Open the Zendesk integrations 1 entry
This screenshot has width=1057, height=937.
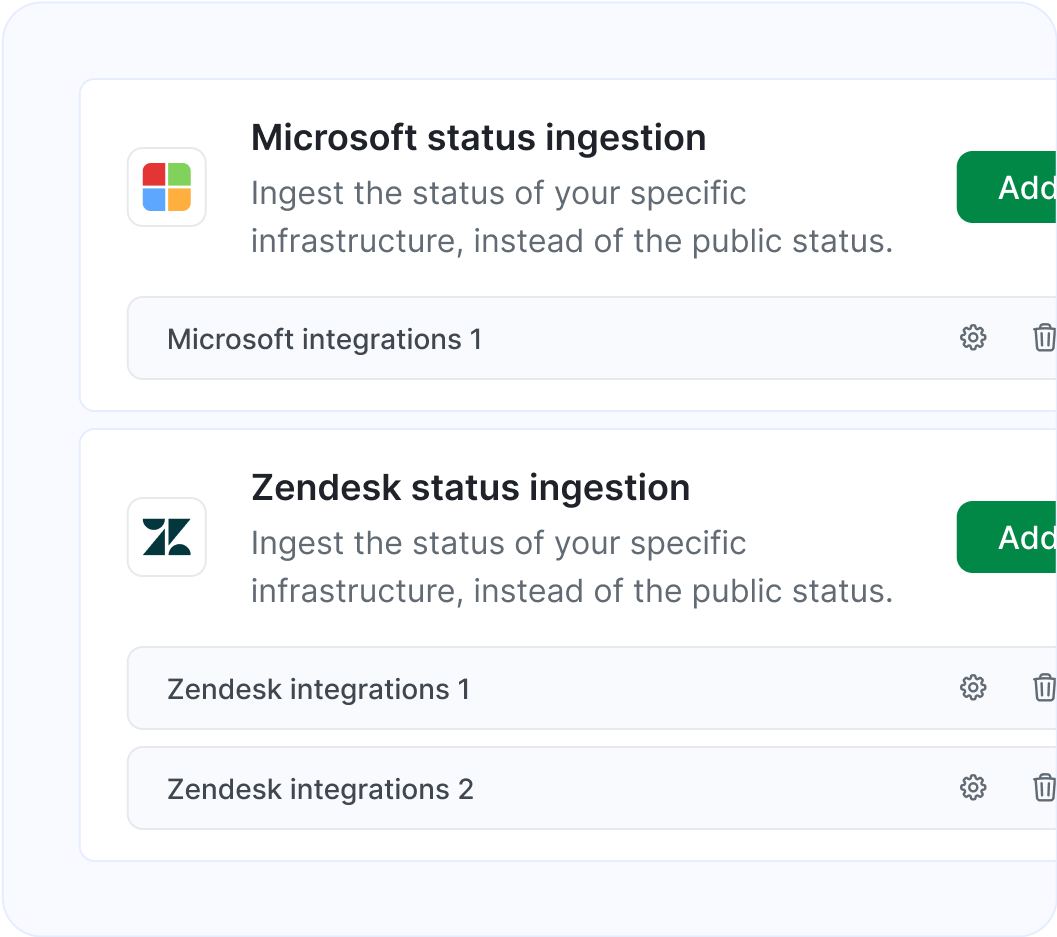[x=317, y=688]
